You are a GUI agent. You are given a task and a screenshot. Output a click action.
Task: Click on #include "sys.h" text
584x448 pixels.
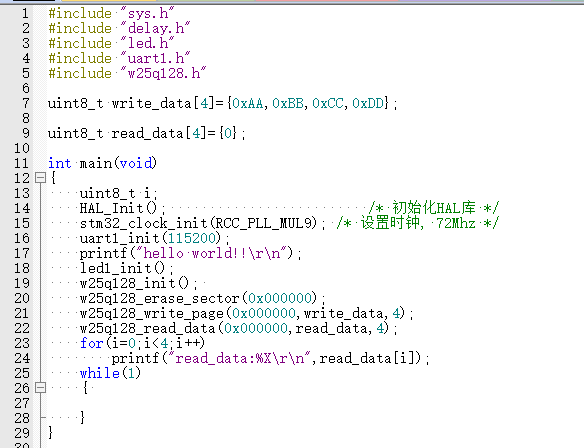(111, 13)
